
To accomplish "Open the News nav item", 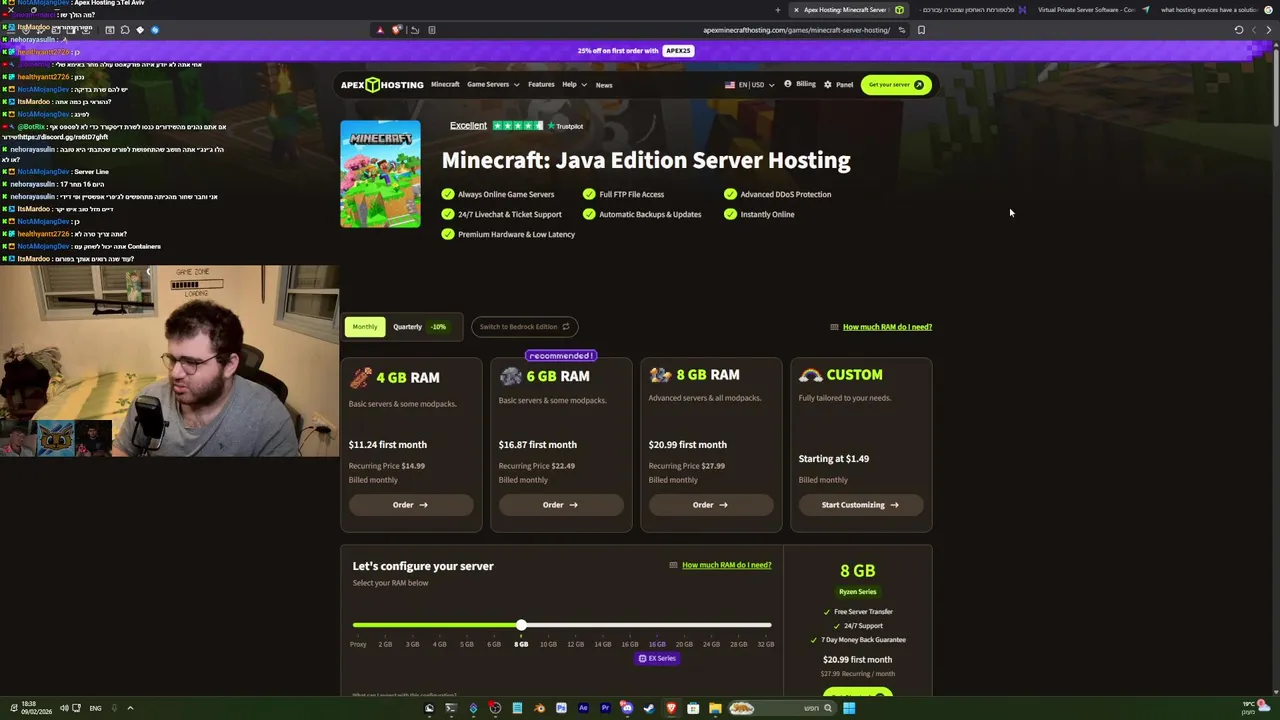I will tap(604, 85).
